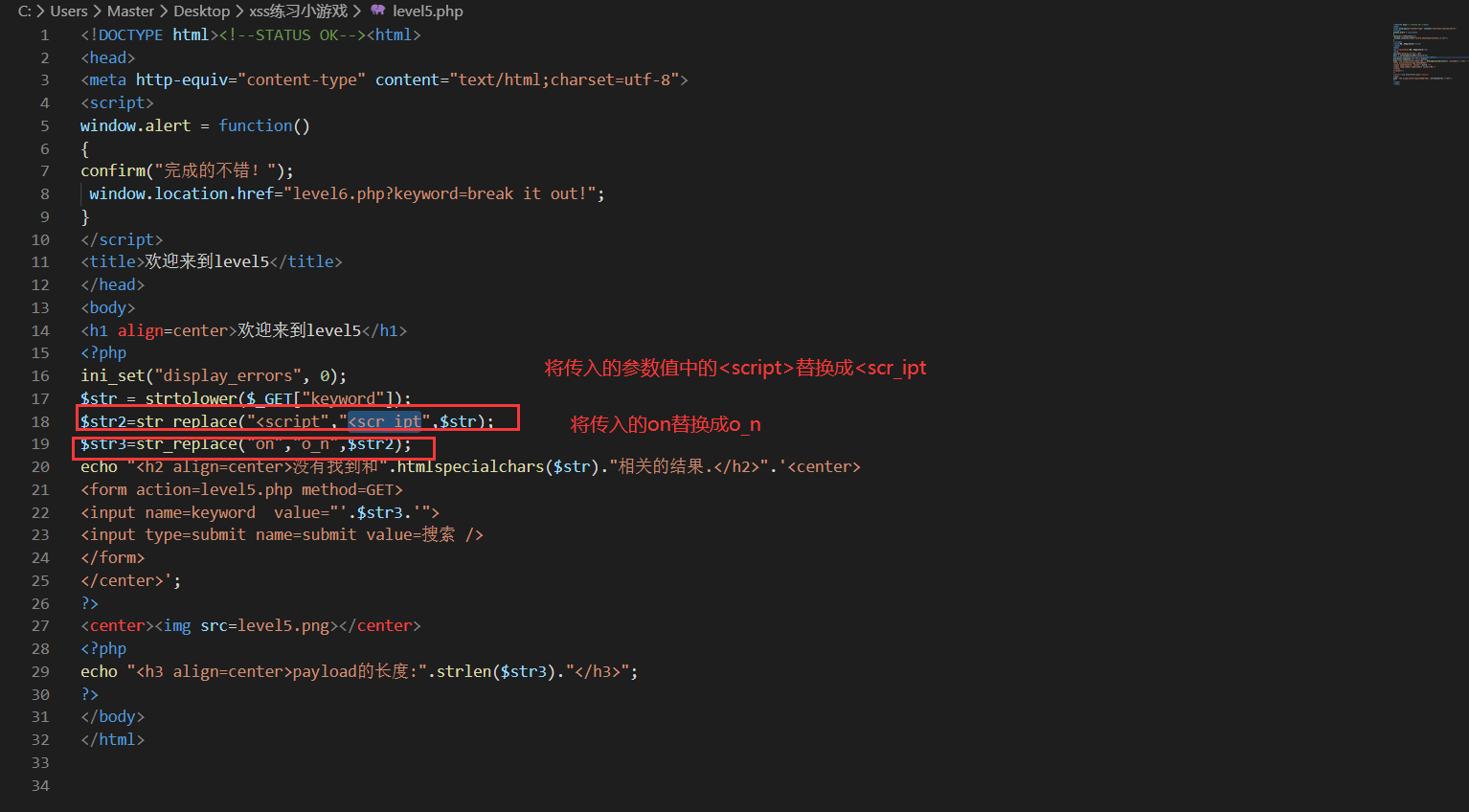The image size is (1469, 812).
Task: Click the red annotation about on to o_n replacement
Action: point(665,423)
